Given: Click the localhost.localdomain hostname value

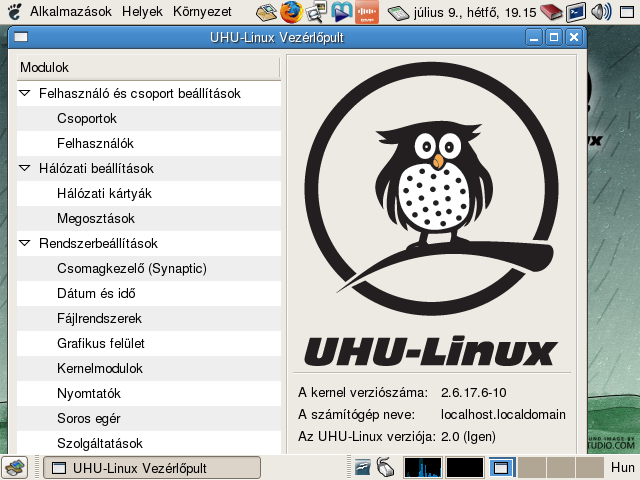Looking at the screenshot, I should point(503,414).
